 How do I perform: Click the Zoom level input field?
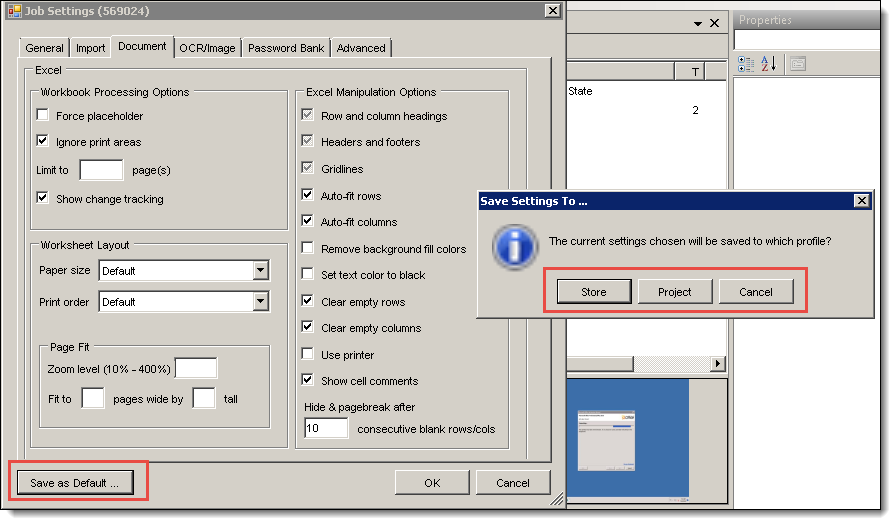pyautogui.click(x=195, y=369)
